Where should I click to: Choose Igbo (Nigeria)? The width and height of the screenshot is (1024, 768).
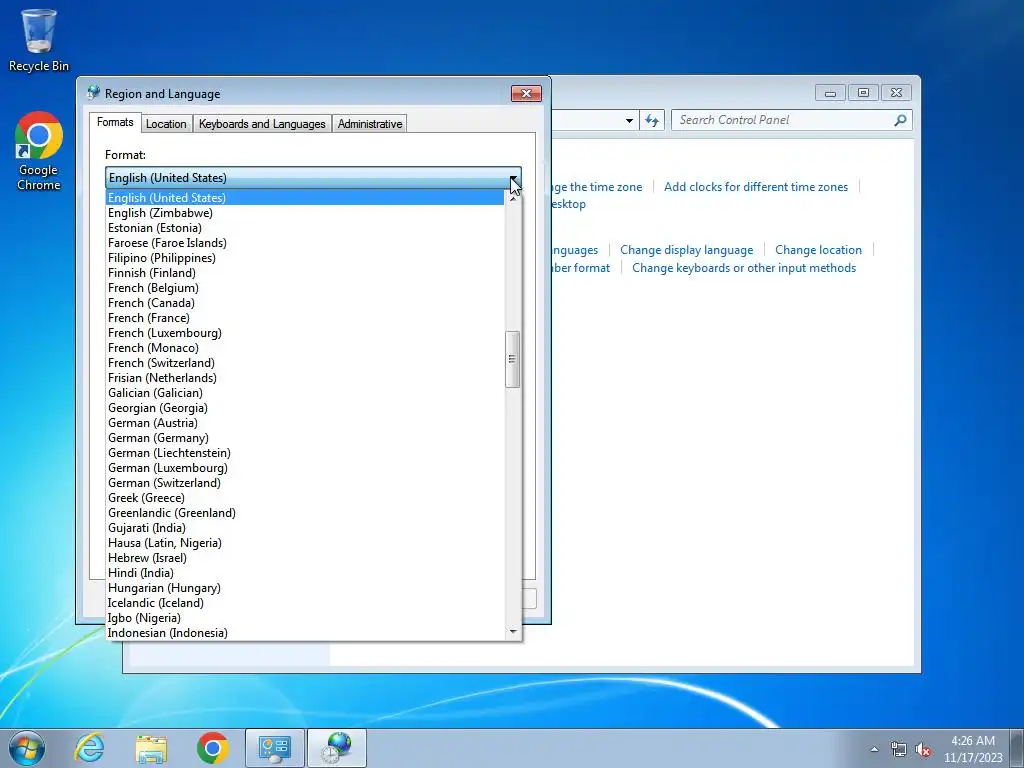pos(305,618)
